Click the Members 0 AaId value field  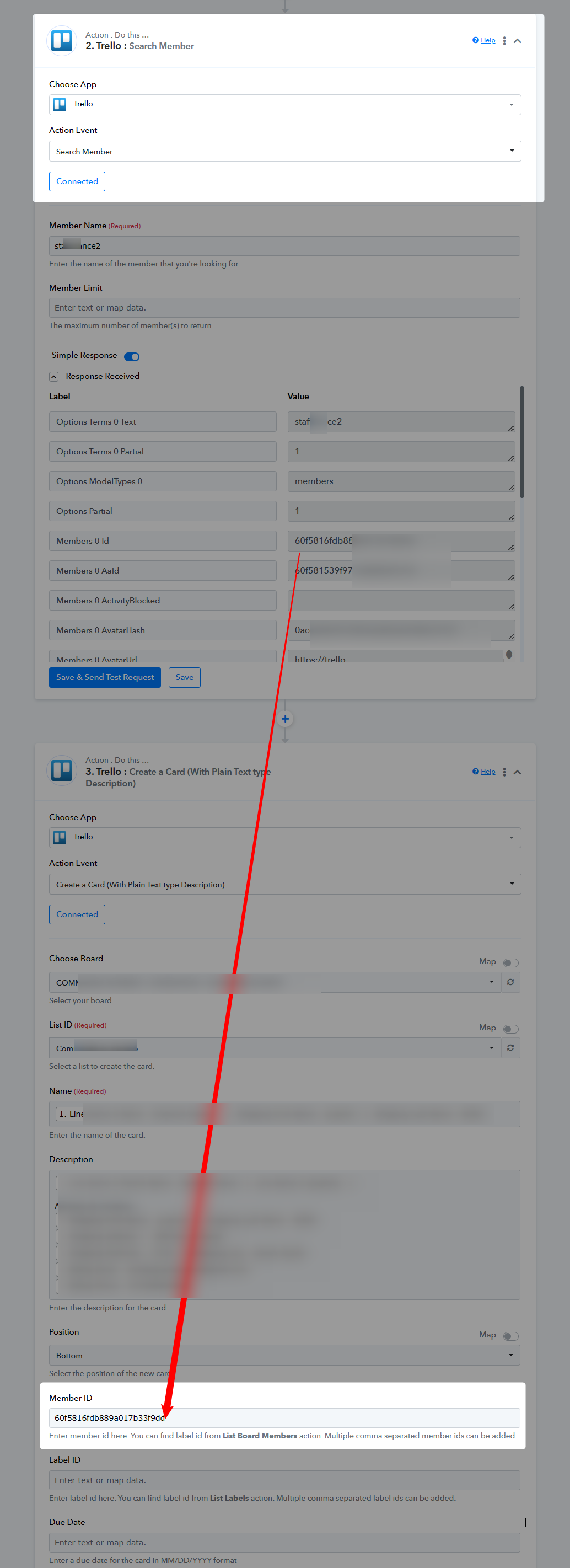point(401,570)
